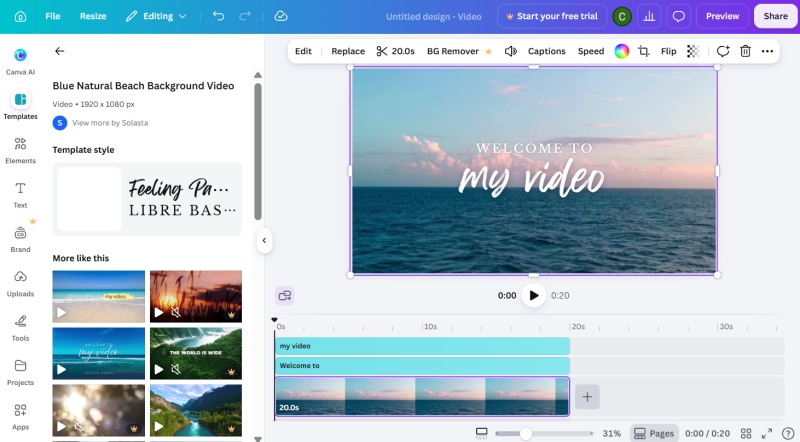Select the river valley template thumbnail

(196, 410)
